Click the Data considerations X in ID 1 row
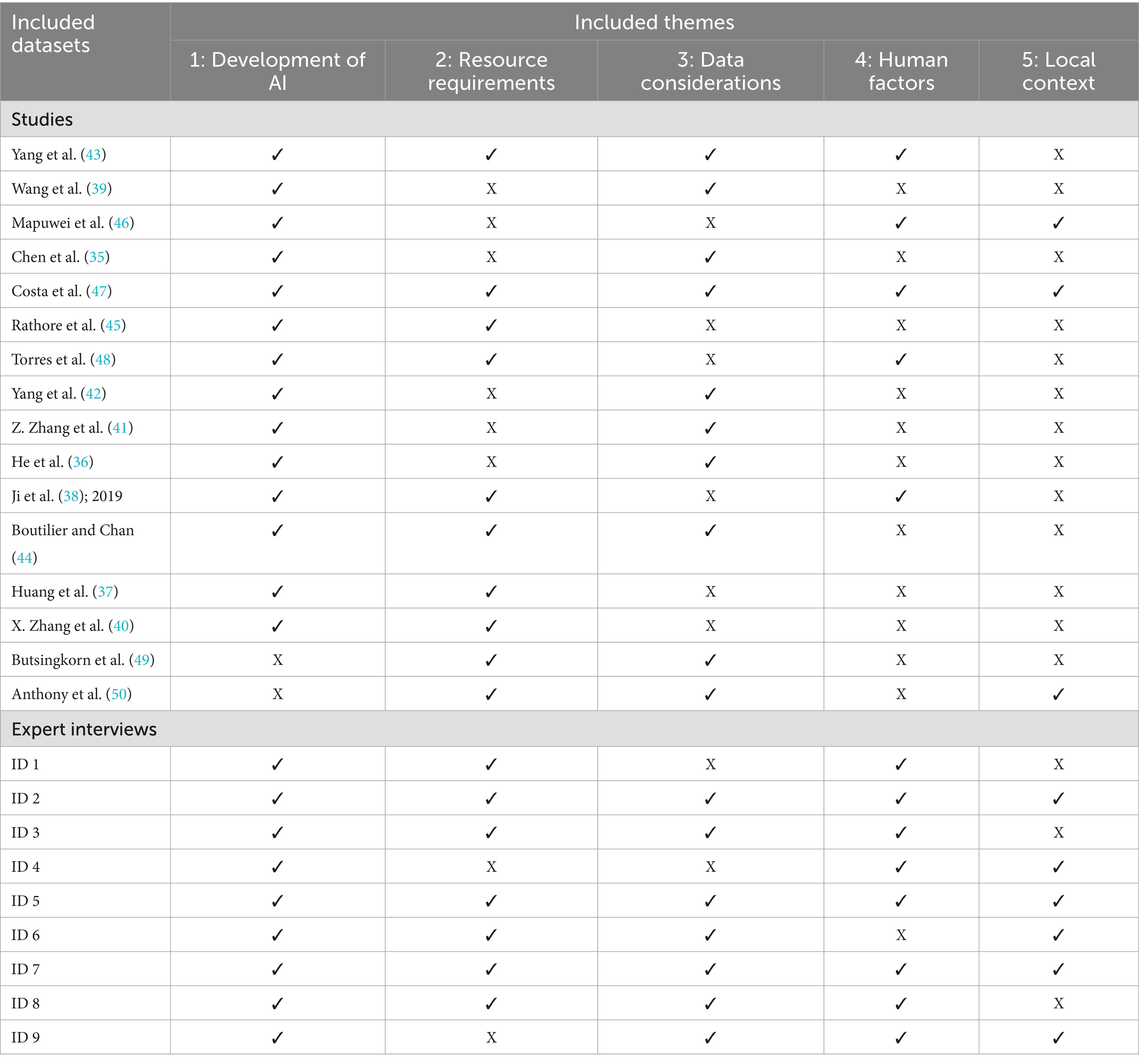This screenshot has height=1064, width=1139. pyautogui.click(x=710, y=764)
